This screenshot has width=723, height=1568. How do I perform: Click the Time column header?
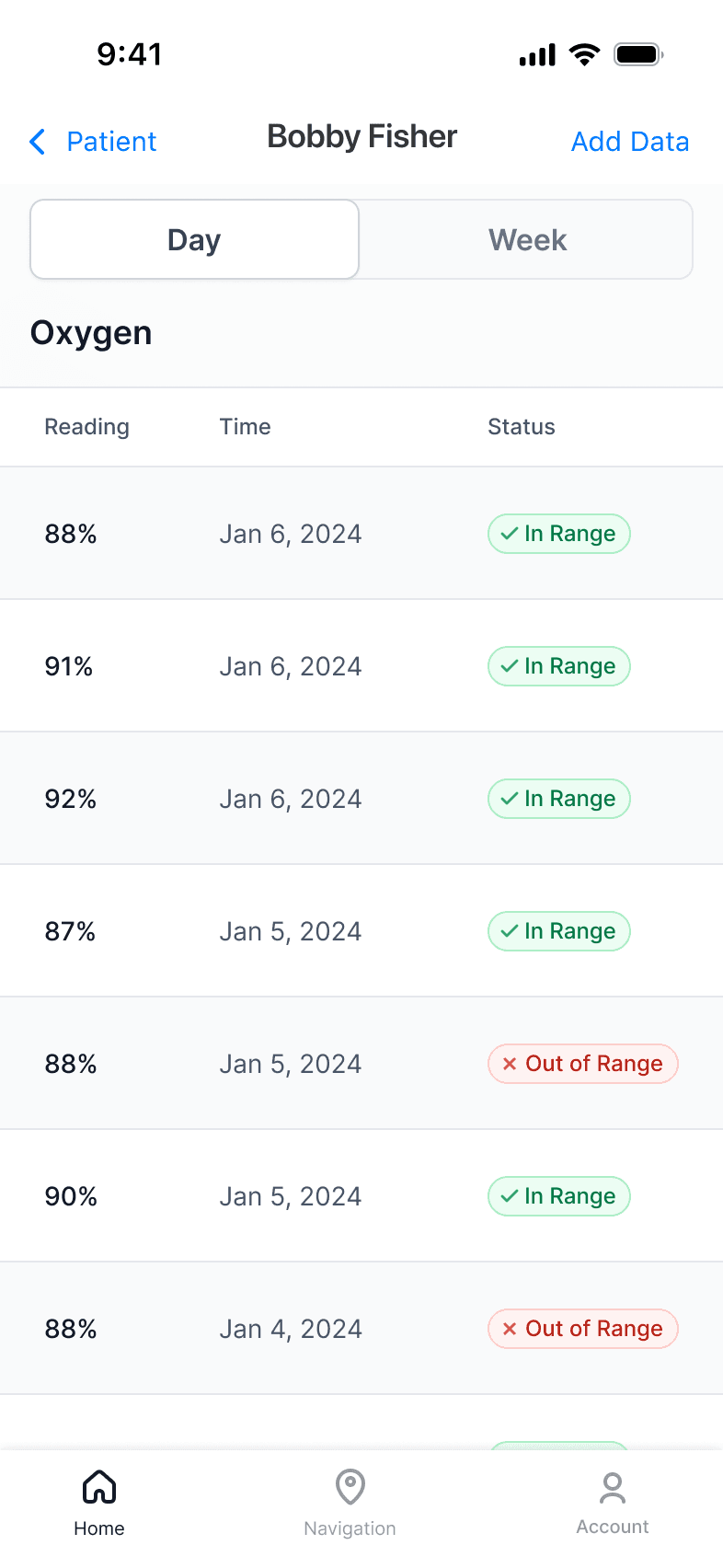click(x=245, y=427)
